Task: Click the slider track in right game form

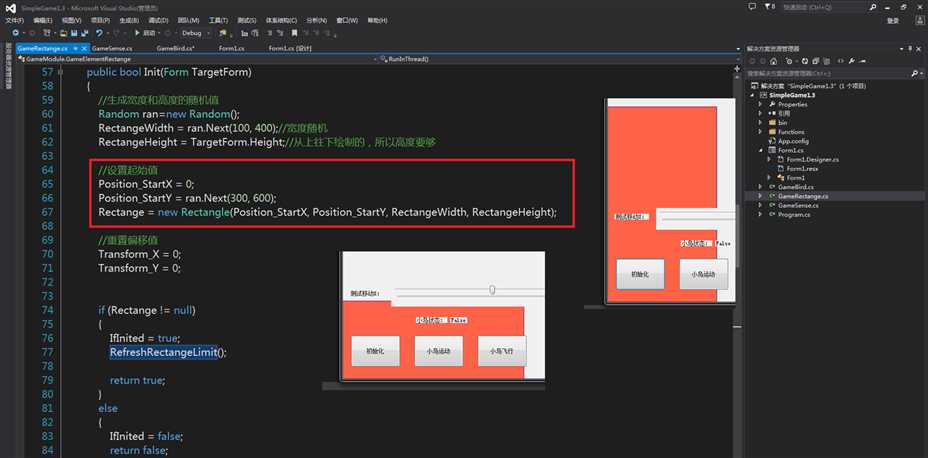Action: (697, 218)
